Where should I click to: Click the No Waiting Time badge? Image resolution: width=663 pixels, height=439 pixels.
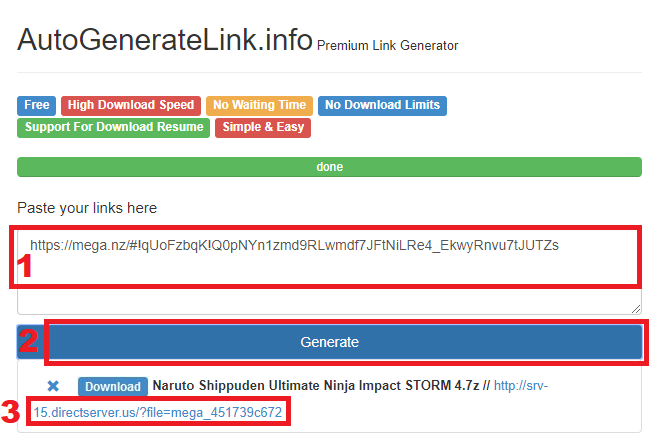tap(259, 105)
